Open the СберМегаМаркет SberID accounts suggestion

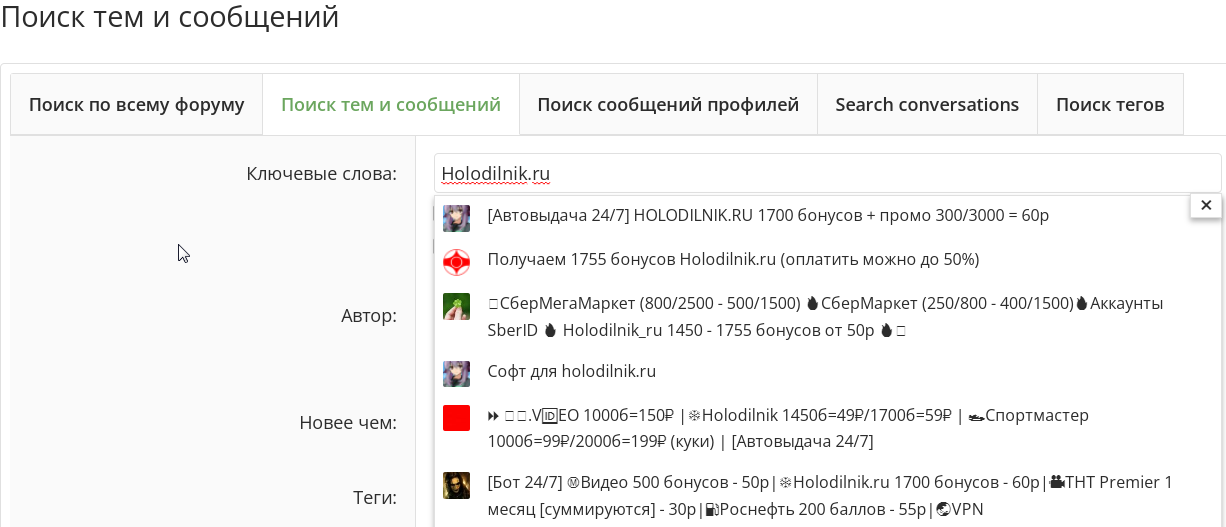pos(825,316)
